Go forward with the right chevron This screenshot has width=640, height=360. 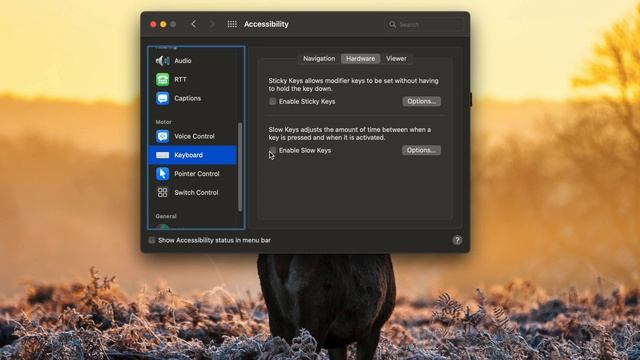coord(211,24)
